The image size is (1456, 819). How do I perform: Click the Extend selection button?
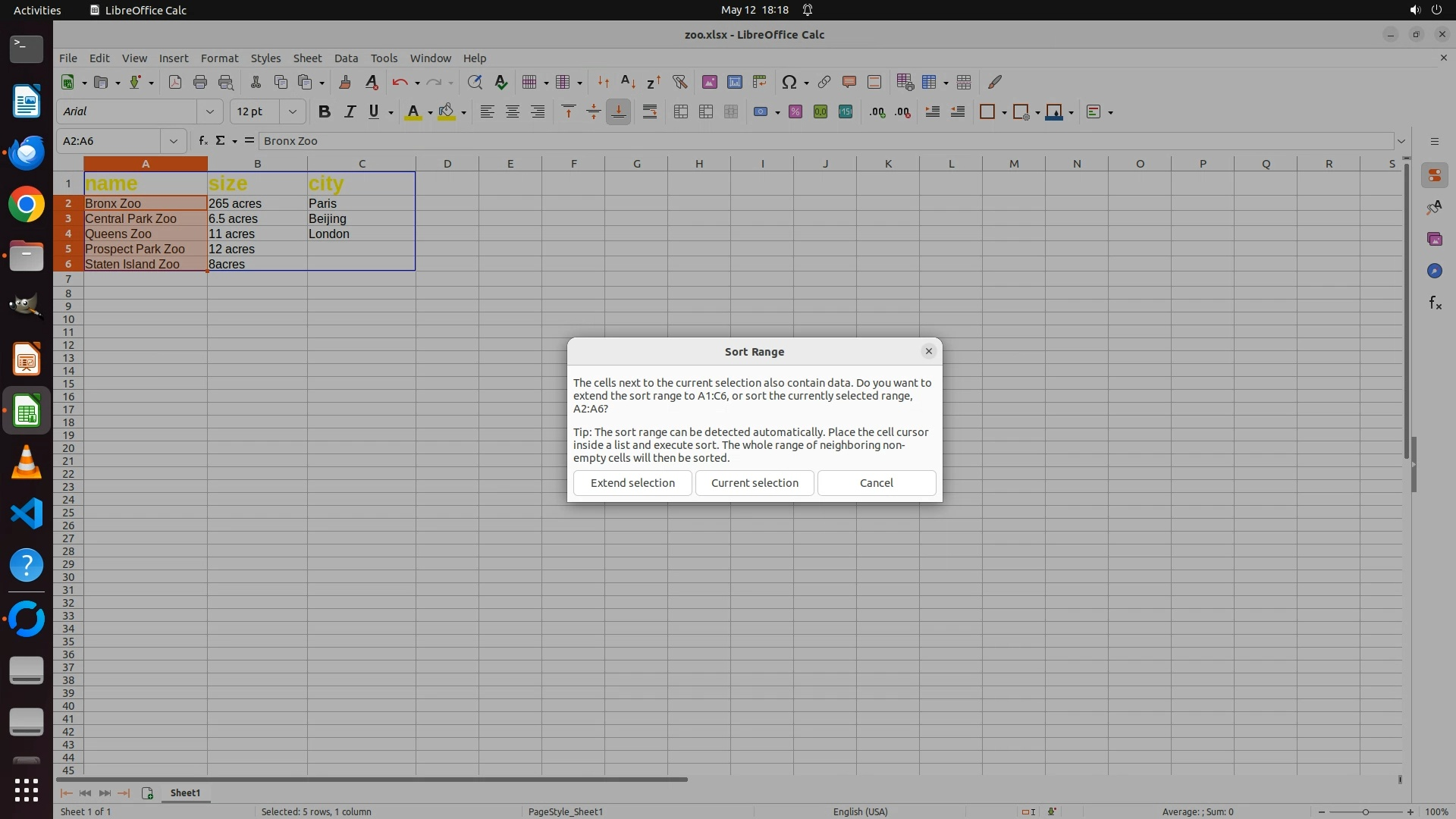point(632,483)
